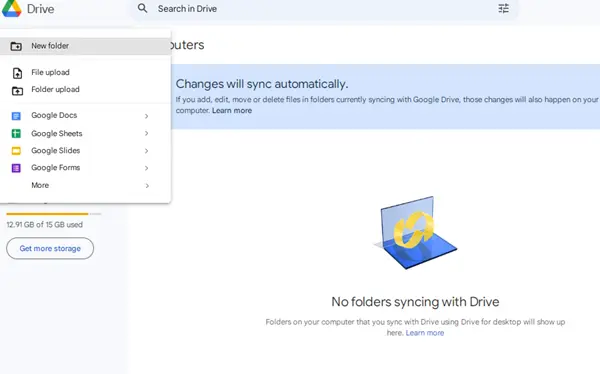Click the search magnifier icon
600x374 pixels.
point(142,8)
